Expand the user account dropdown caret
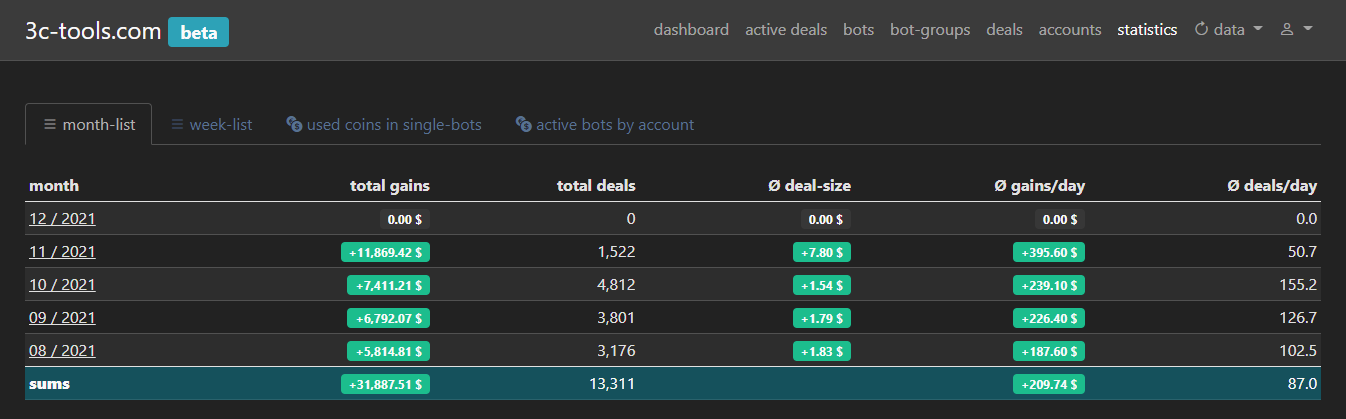Viewport: 1346px width, 419px height. (1308, 30)
